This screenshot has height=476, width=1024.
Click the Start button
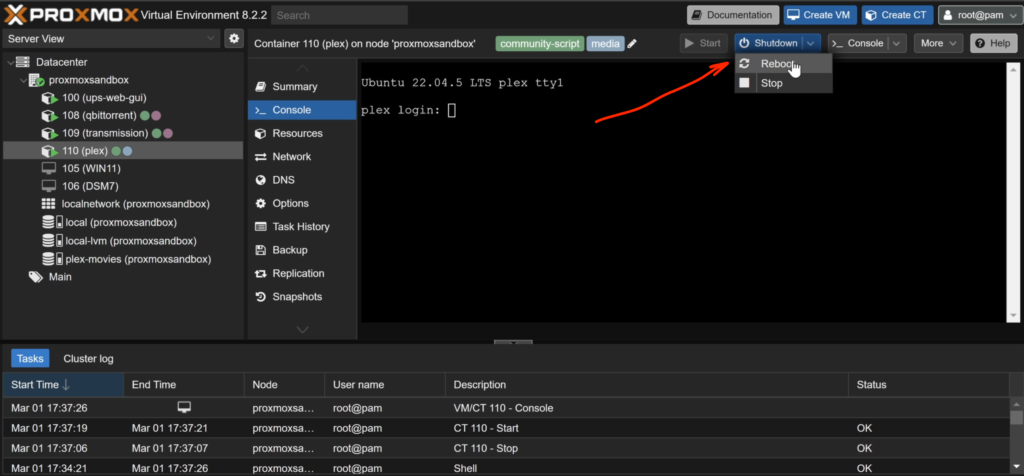[703, 43]
